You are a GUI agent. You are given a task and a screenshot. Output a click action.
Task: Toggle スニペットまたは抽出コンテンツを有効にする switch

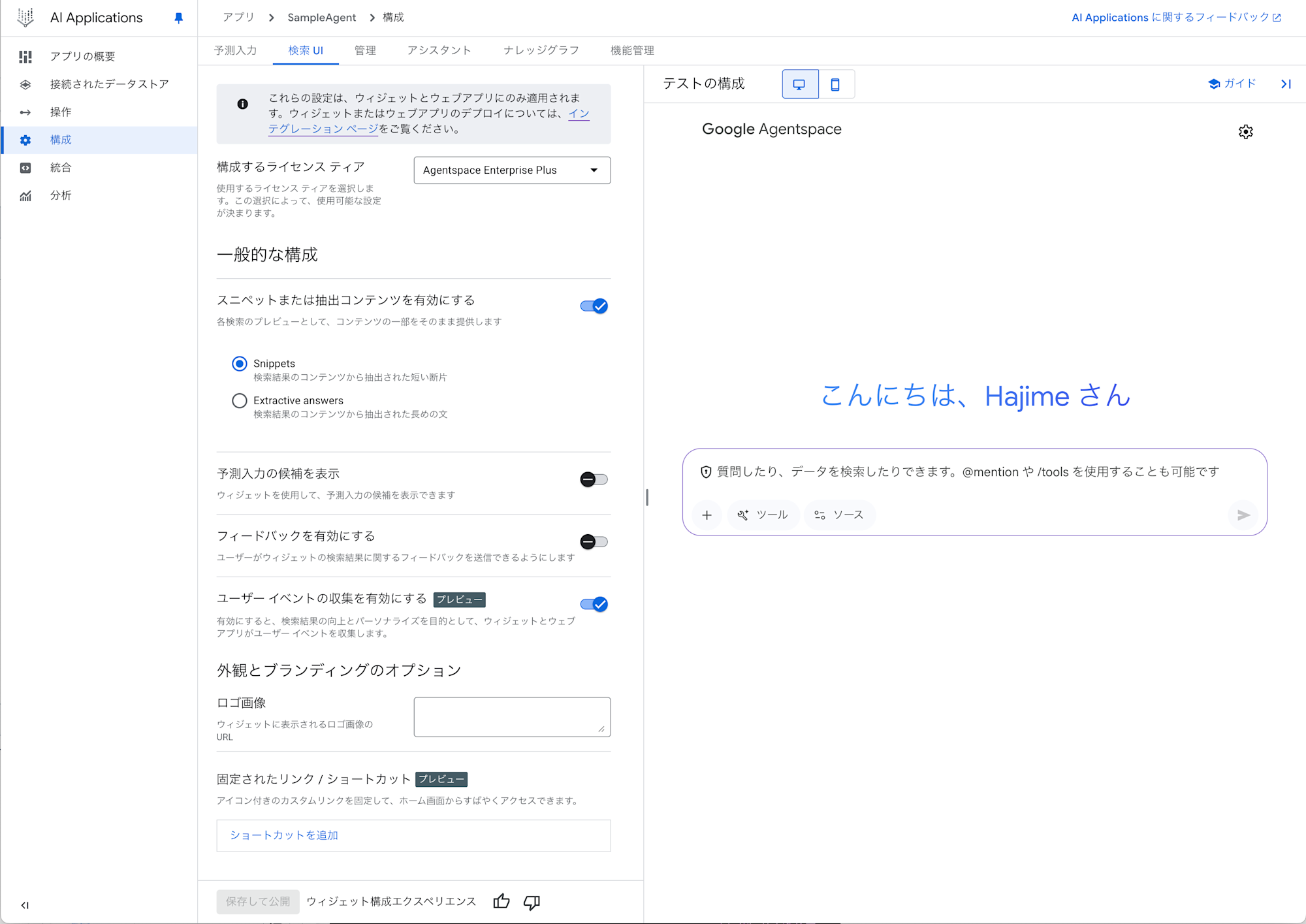pos(594,306)
